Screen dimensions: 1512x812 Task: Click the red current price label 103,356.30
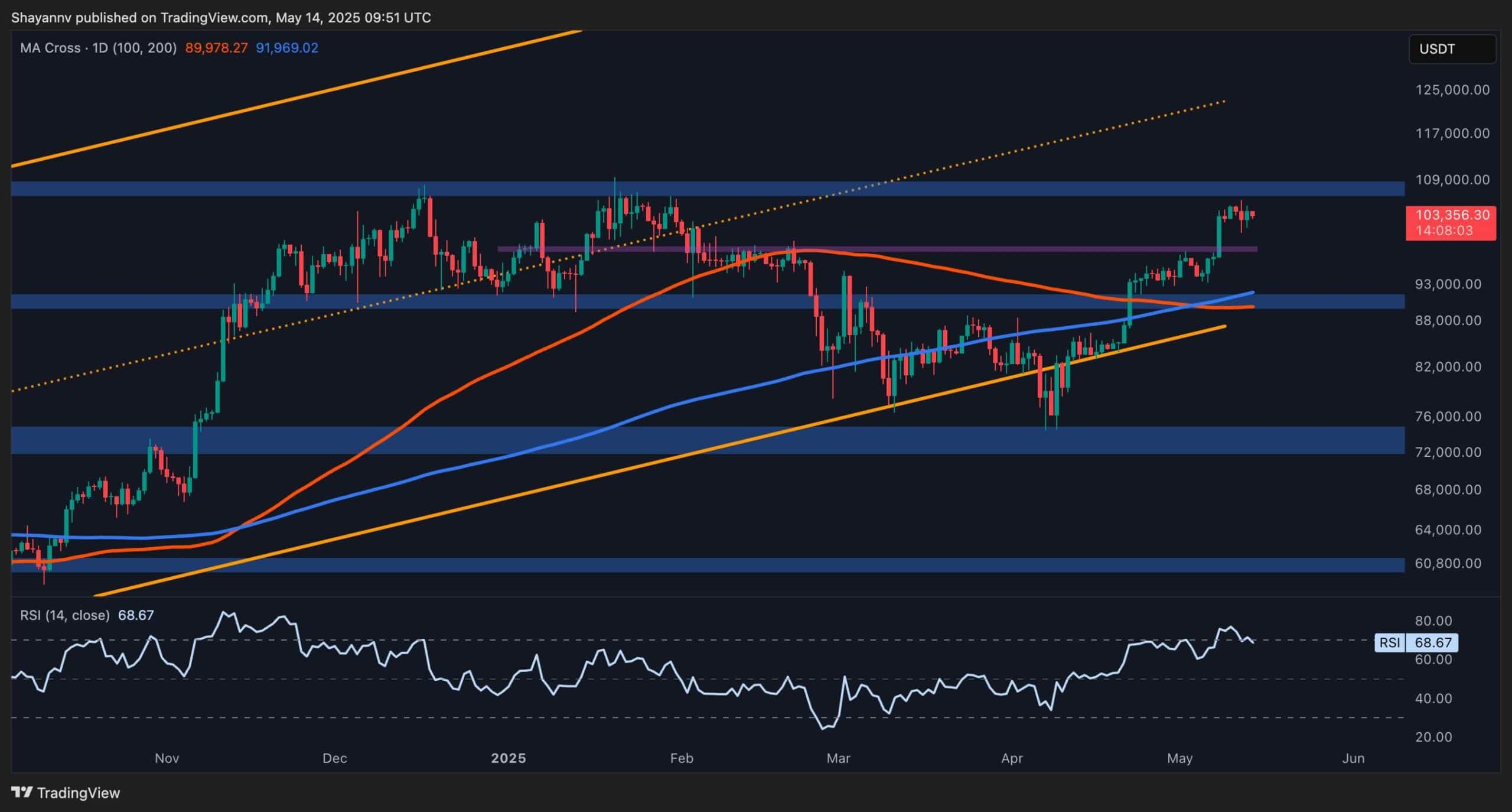pos(1453,215)
